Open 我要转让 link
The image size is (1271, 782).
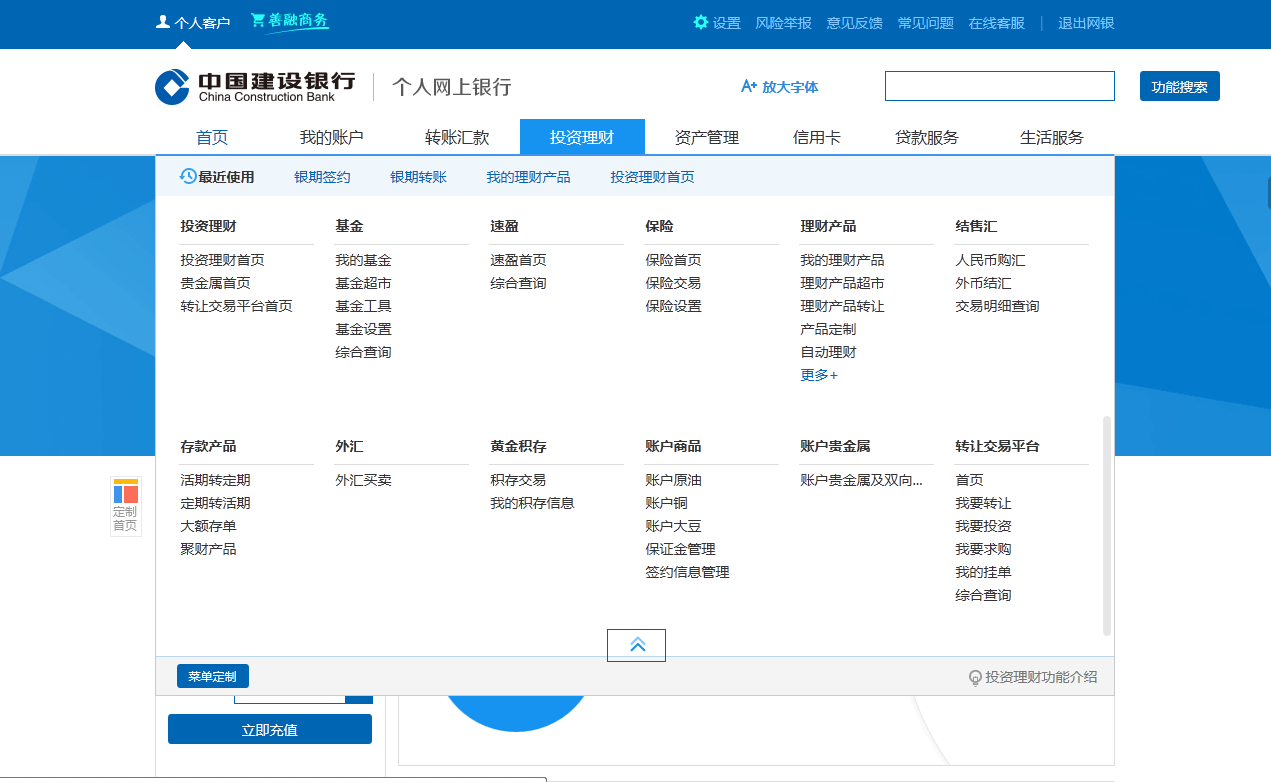pos(983,503)
